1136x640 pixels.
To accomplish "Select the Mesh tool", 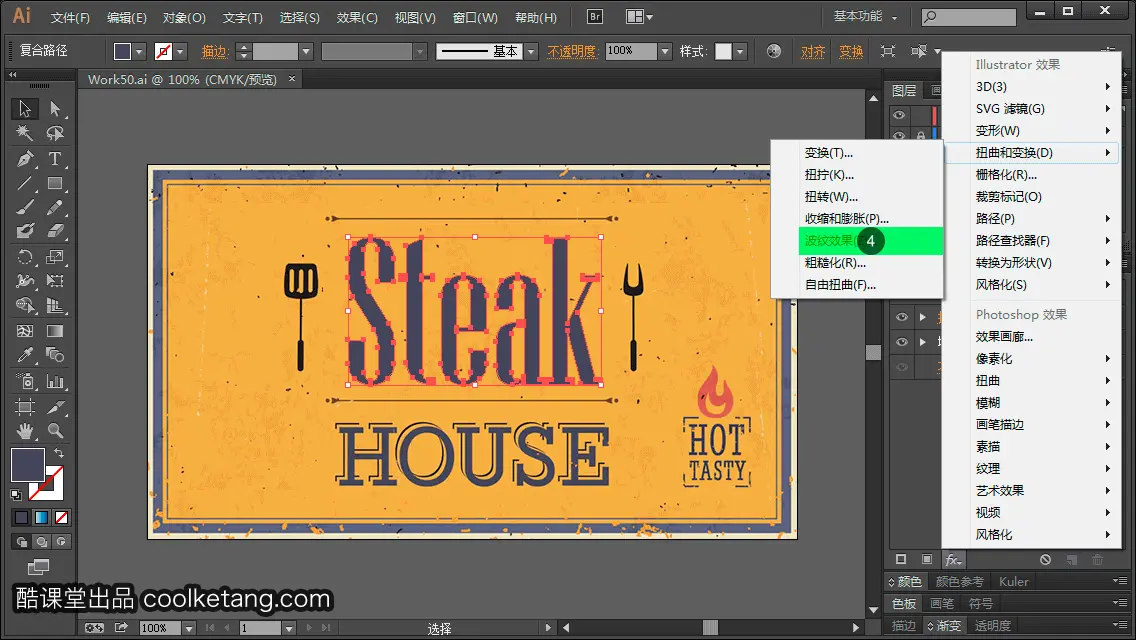I will tap(25, 331).
